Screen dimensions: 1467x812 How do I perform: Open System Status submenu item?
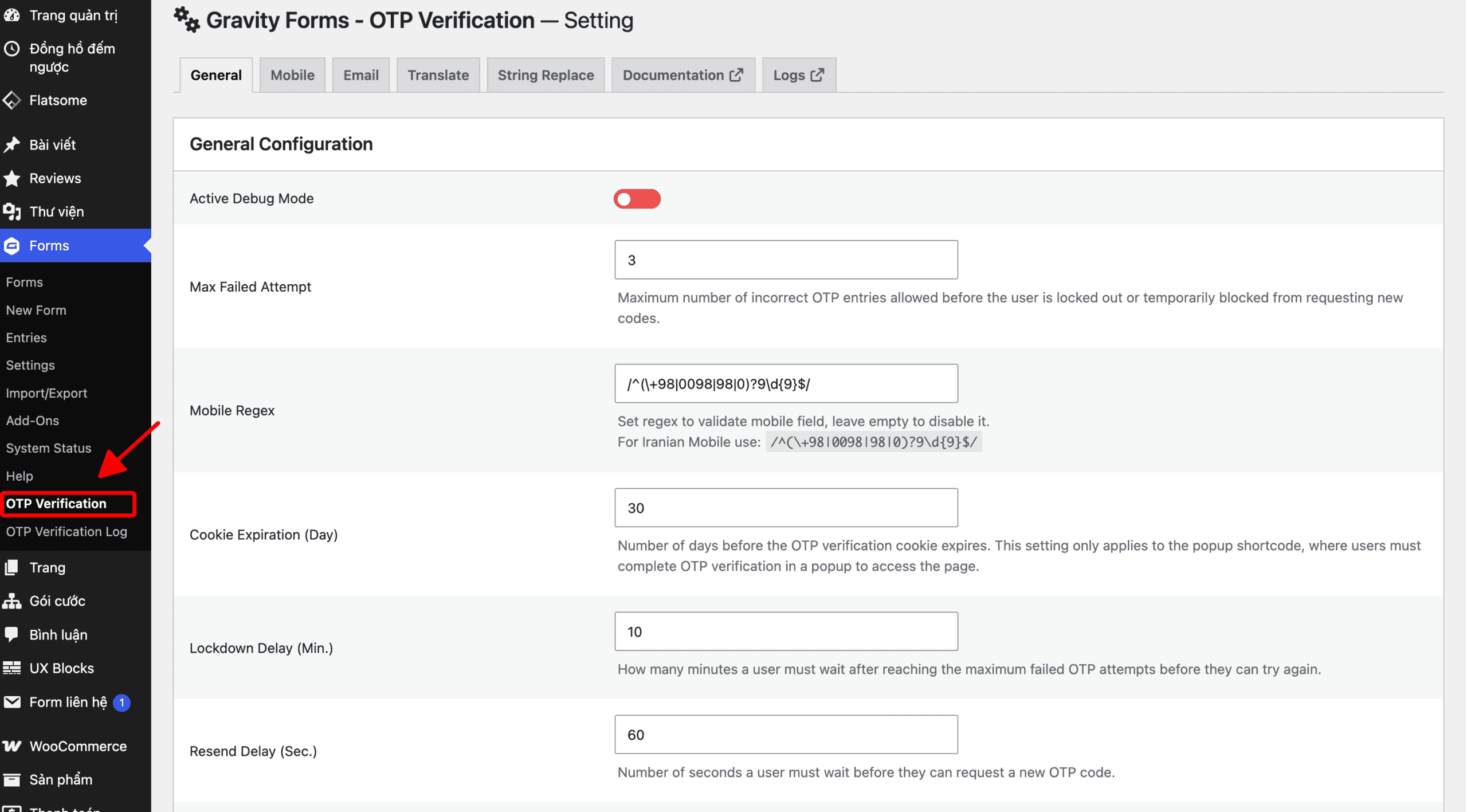coord(49,448)
